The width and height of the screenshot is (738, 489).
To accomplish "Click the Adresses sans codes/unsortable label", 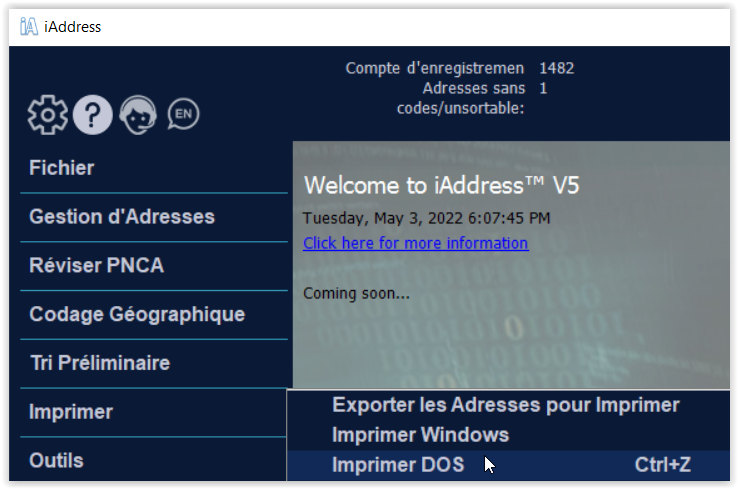I will 461,98.
